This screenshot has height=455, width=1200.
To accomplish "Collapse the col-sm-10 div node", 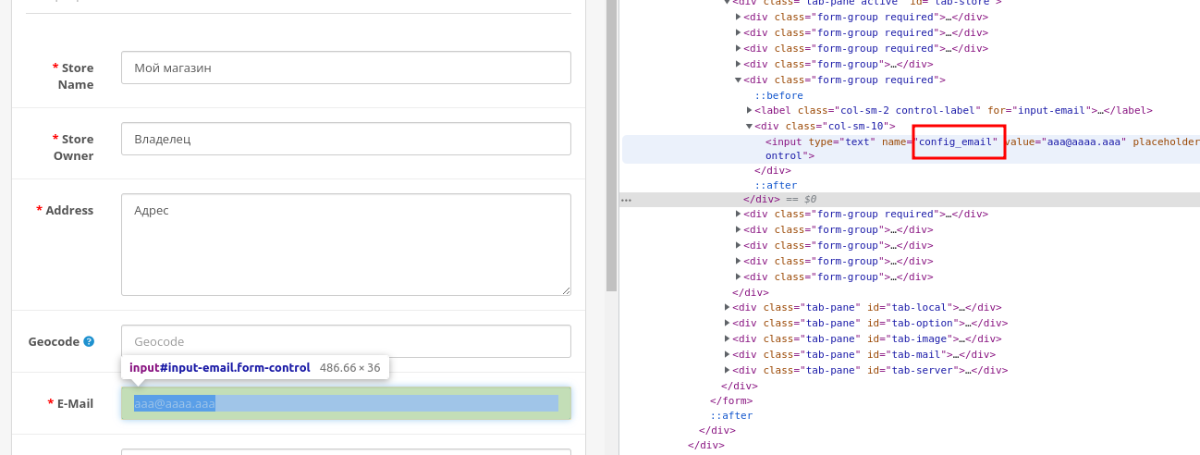I will tap(749, 126).
